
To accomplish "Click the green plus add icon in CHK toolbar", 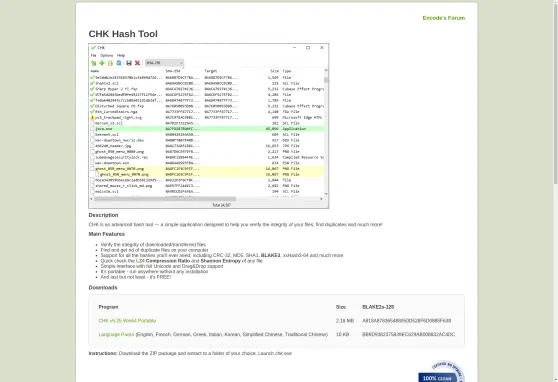I will (102, 63).
